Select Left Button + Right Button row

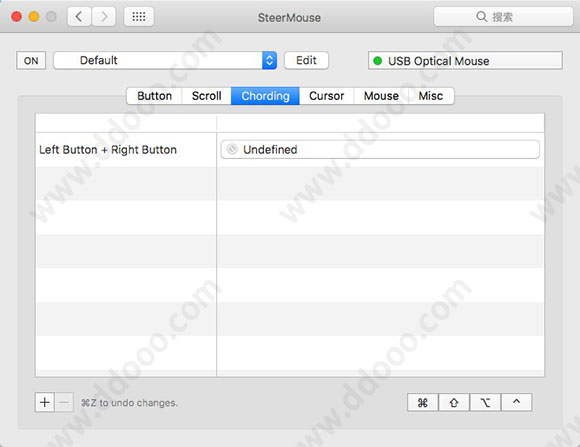pos(290,149)
